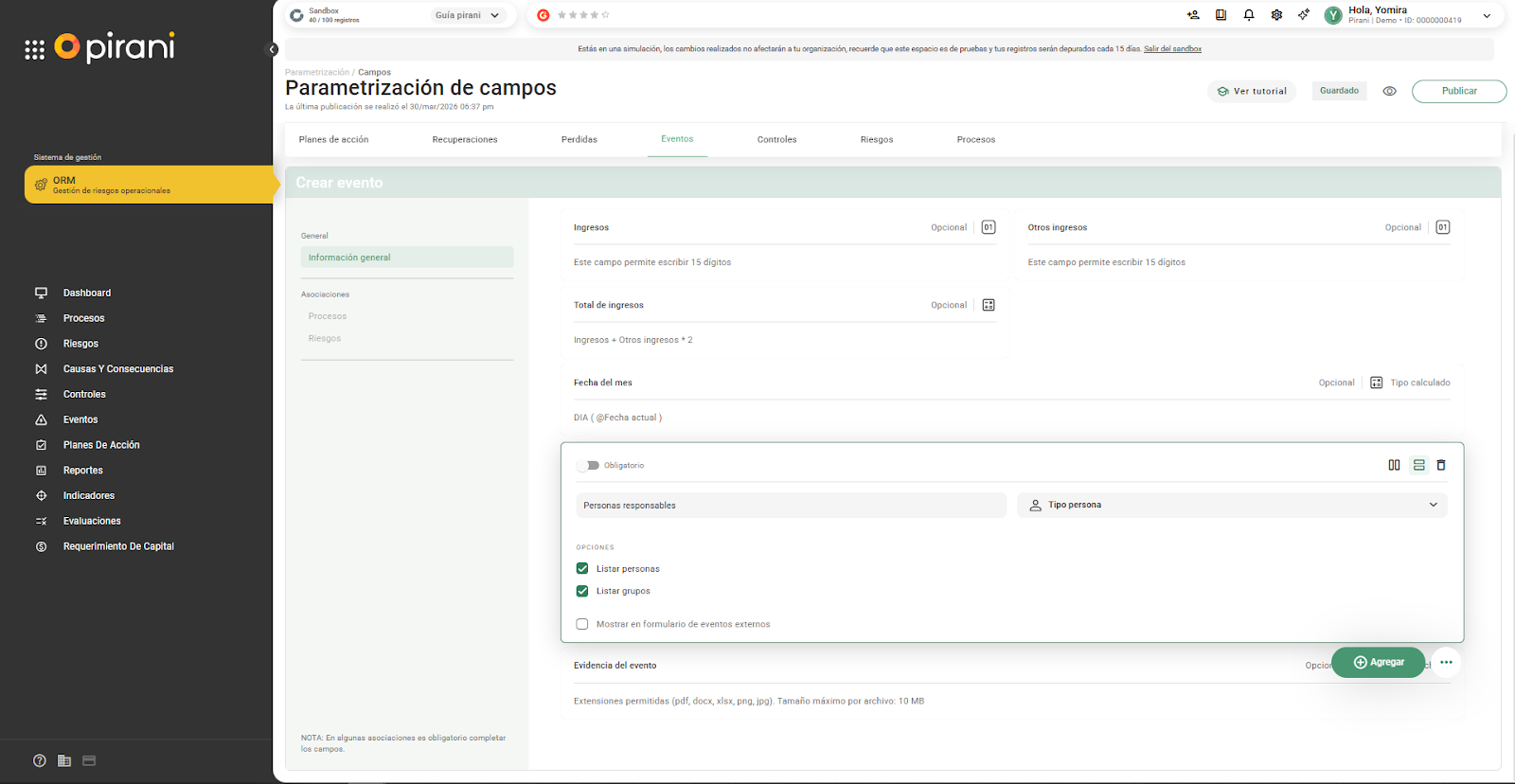Open the Eventos sidebar item
Screen dimensions: 1515x784
click(x=80, y=419)
